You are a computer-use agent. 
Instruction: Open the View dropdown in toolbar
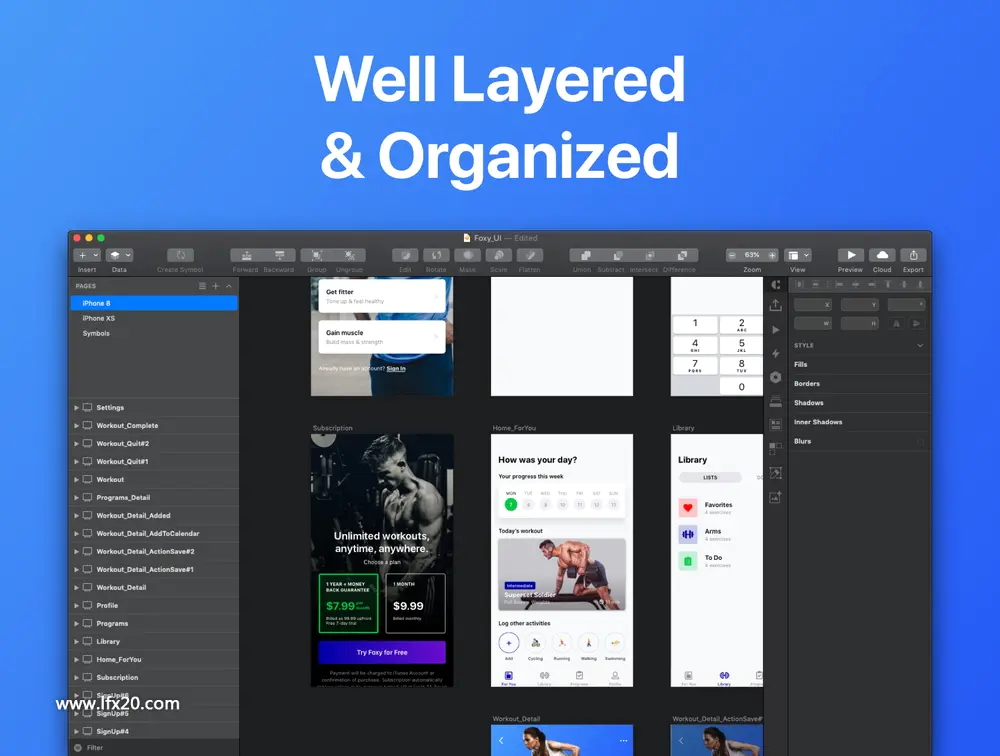(798, 255)
